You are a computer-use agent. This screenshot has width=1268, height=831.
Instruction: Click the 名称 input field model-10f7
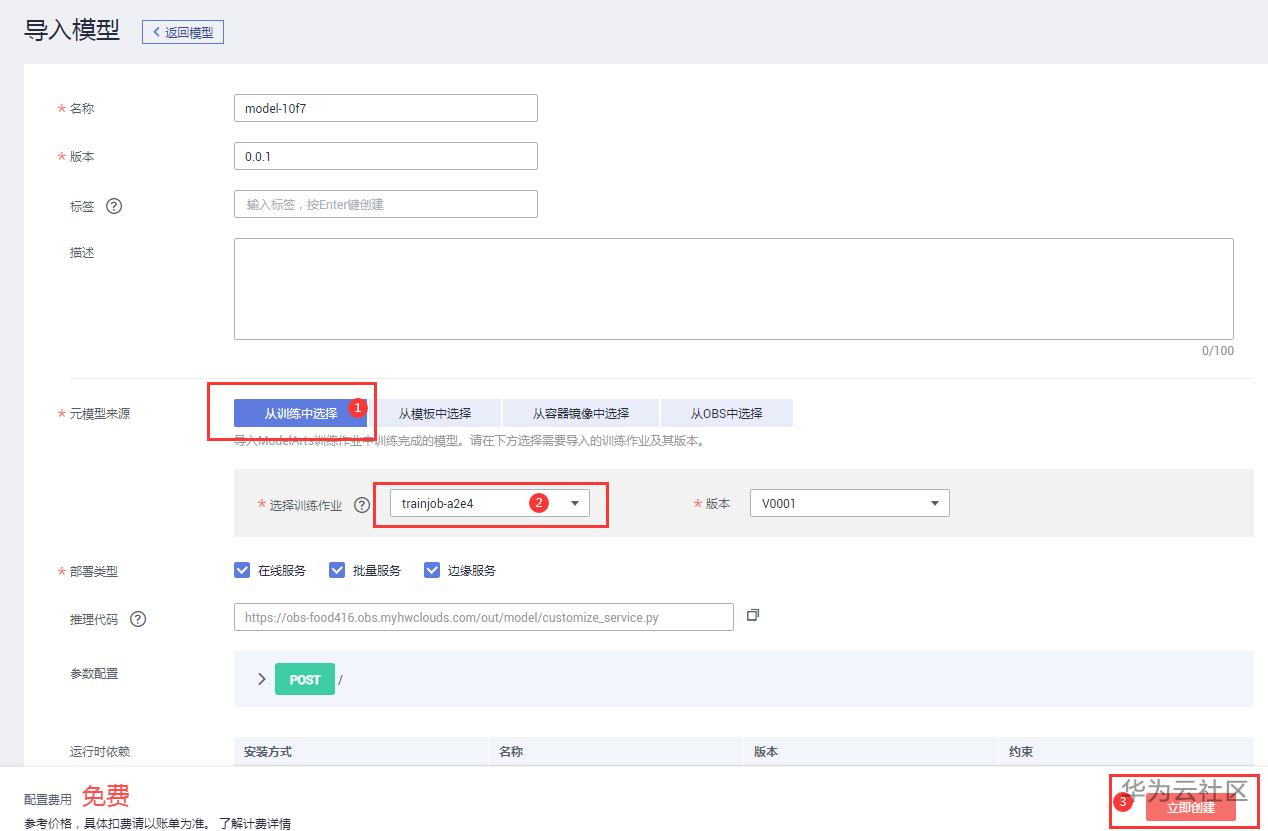tap(385, 108)
